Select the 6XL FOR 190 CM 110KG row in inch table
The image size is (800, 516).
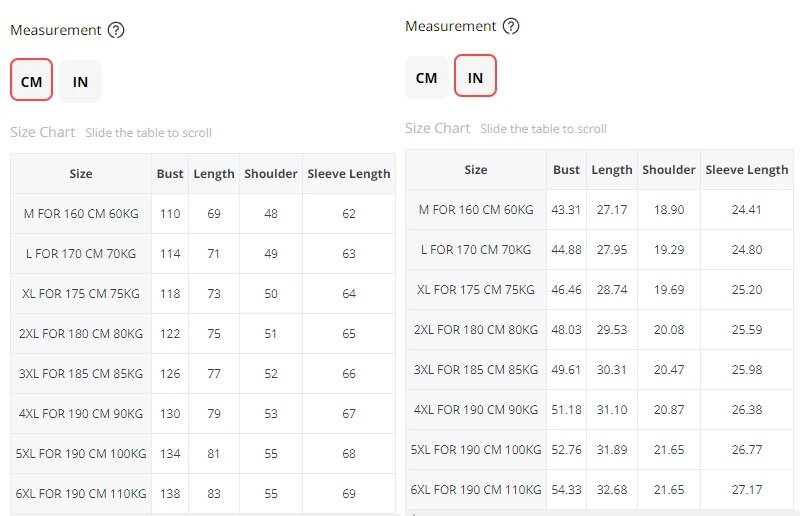coord(476,489)
